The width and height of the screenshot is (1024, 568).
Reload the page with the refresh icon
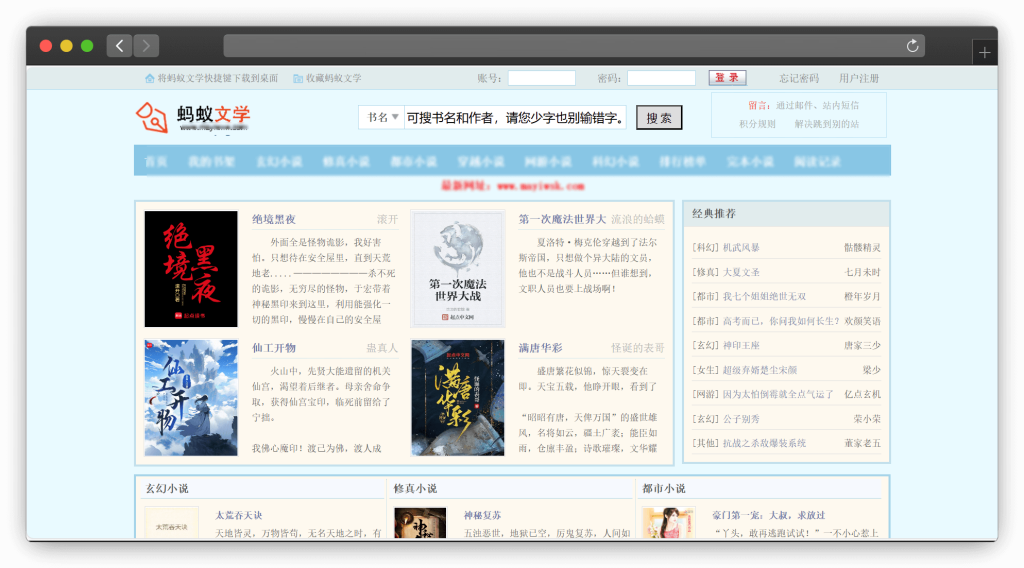pos(912,46)
